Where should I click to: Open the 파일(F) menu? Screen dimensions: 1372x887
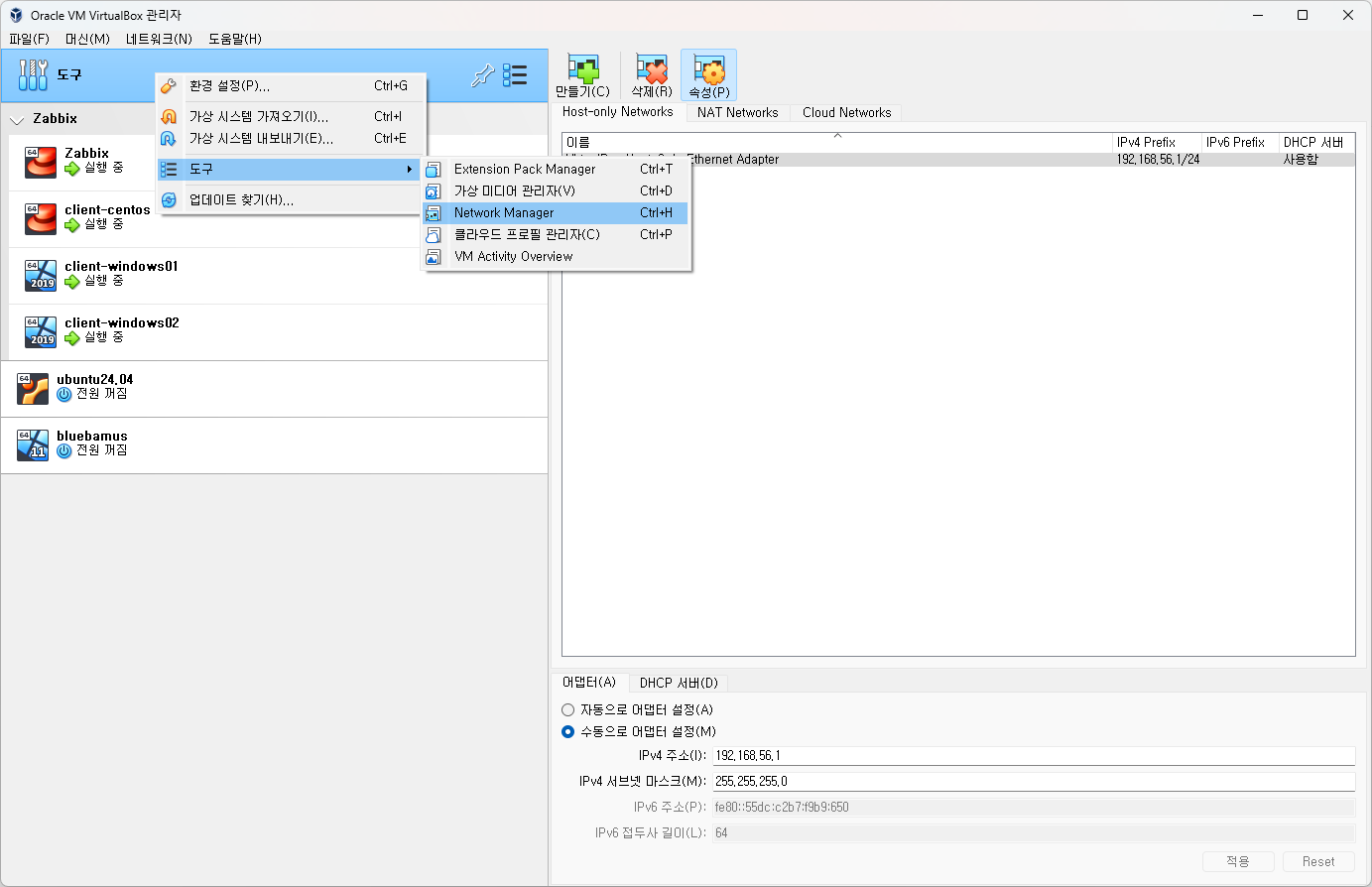pyautogui.click(x=29, y=39)
